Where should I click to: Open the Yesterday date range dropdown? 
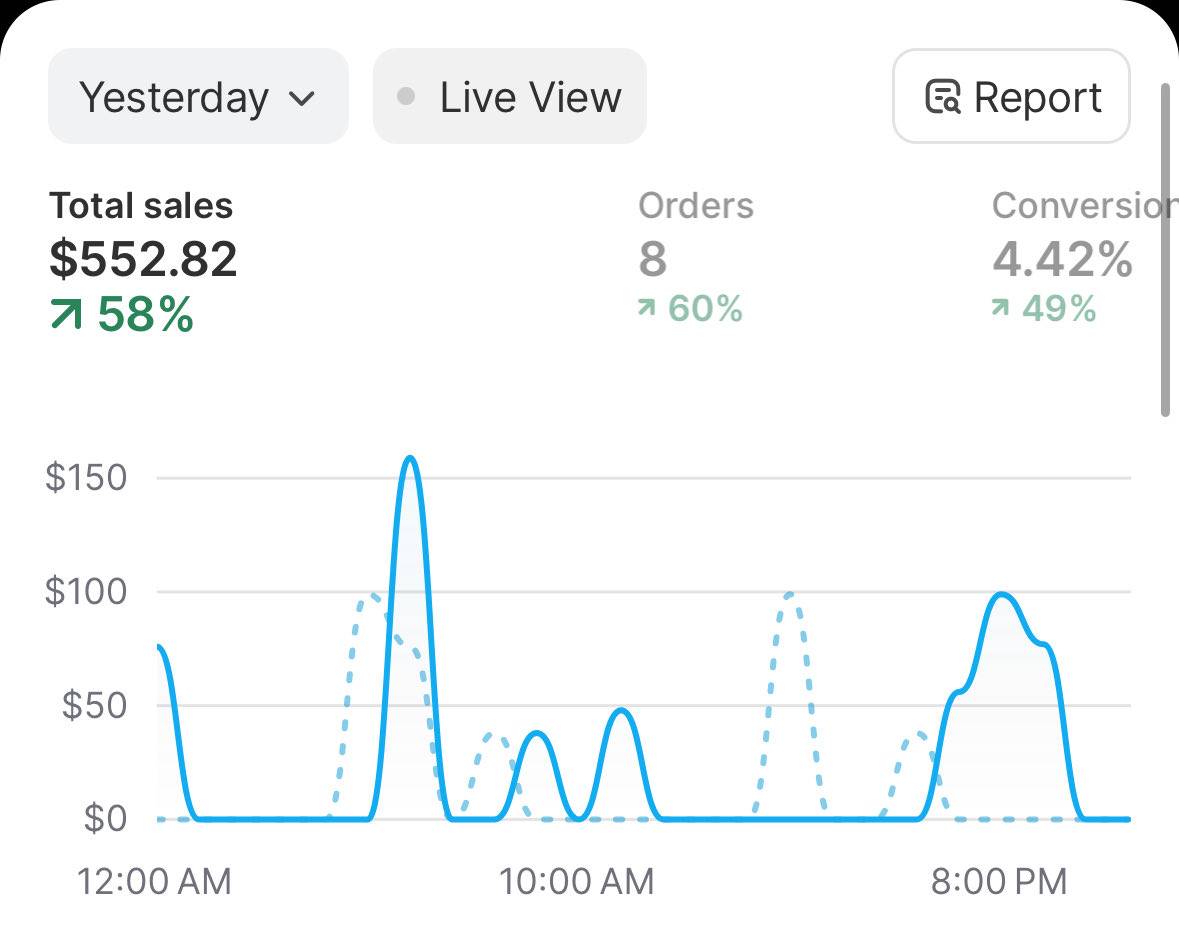click(198, 96)
